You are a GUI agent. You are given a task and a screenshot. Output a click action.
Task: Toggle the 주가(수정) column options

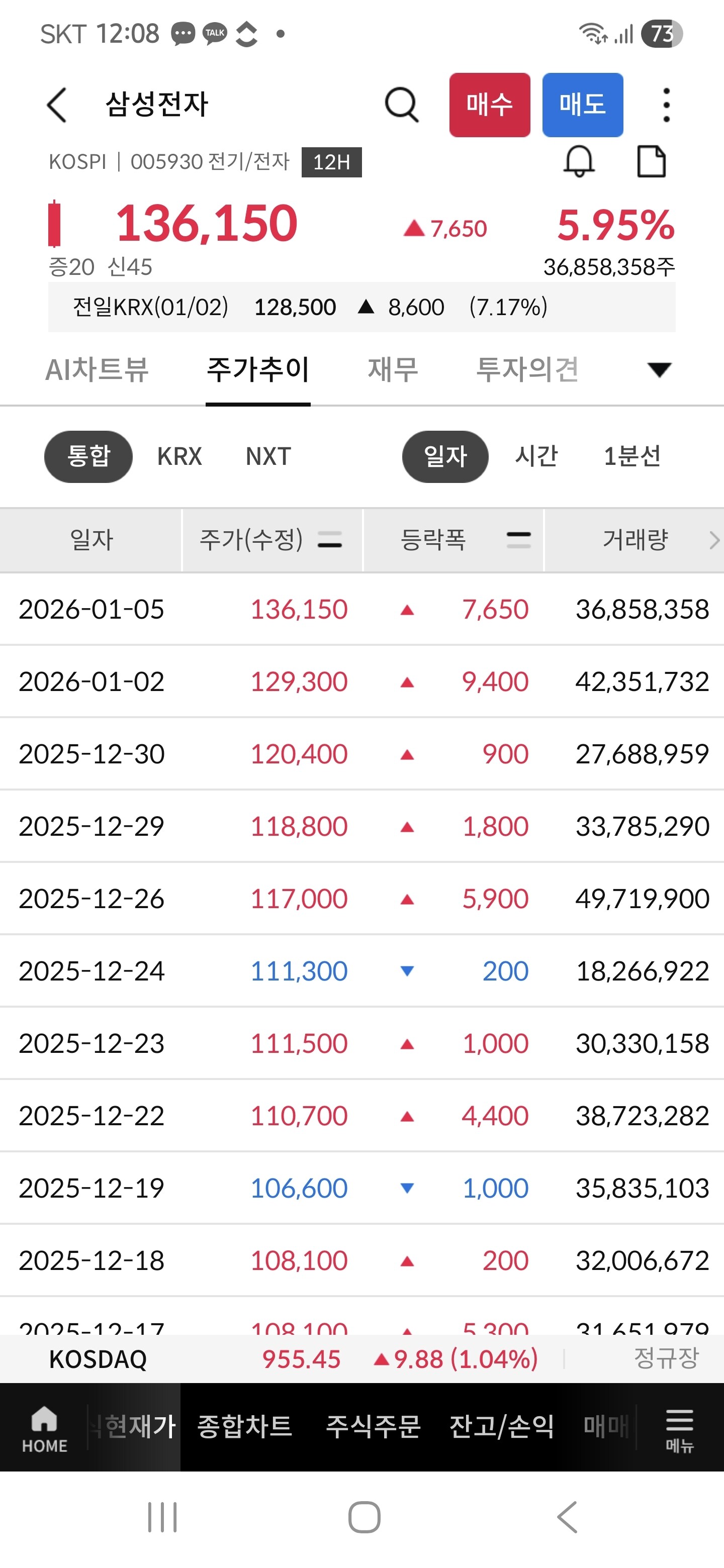(329, 540)
